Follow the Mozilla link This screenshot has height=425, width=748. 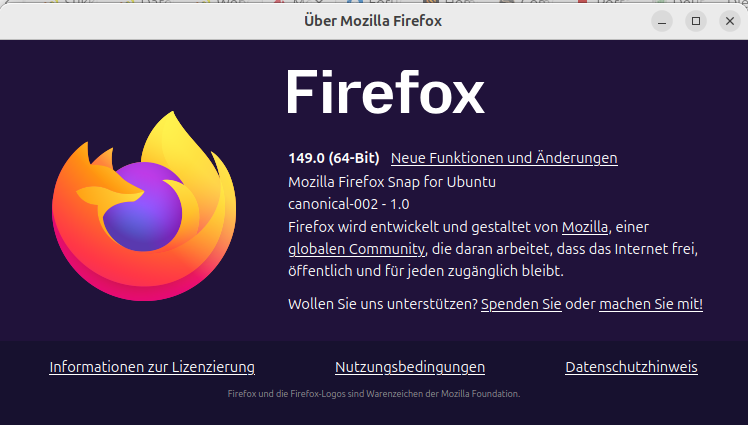click(x=585, y=227)
